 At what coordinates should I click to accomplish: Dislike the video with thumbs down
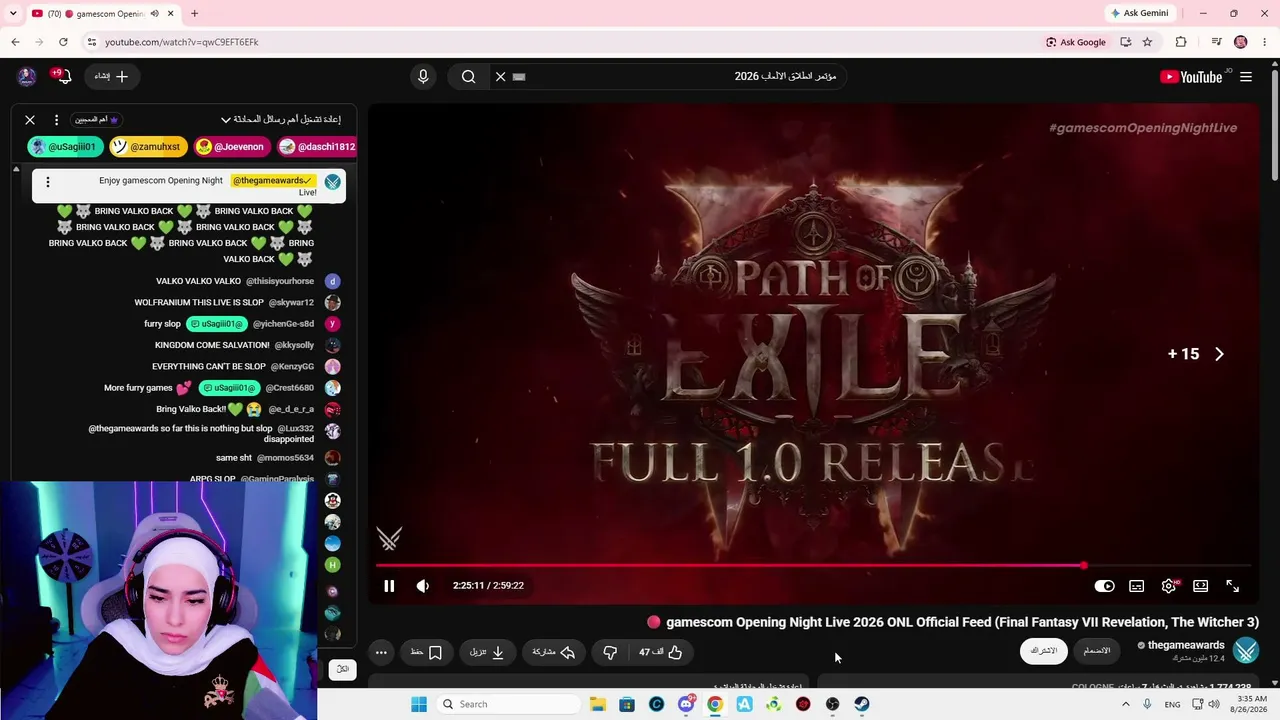pyautogui.click(x=610, y=652)
